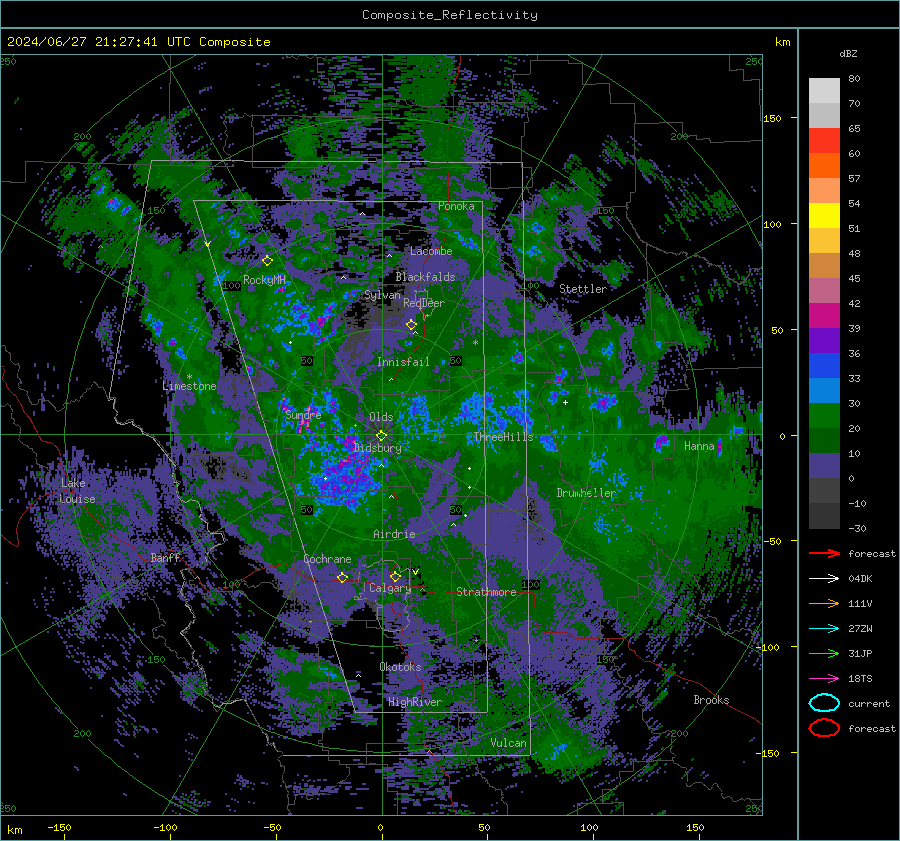The width and height of the screenshot is (900, 841).
Task: Click the ThreeHills city label
Action: pos(503,437)
